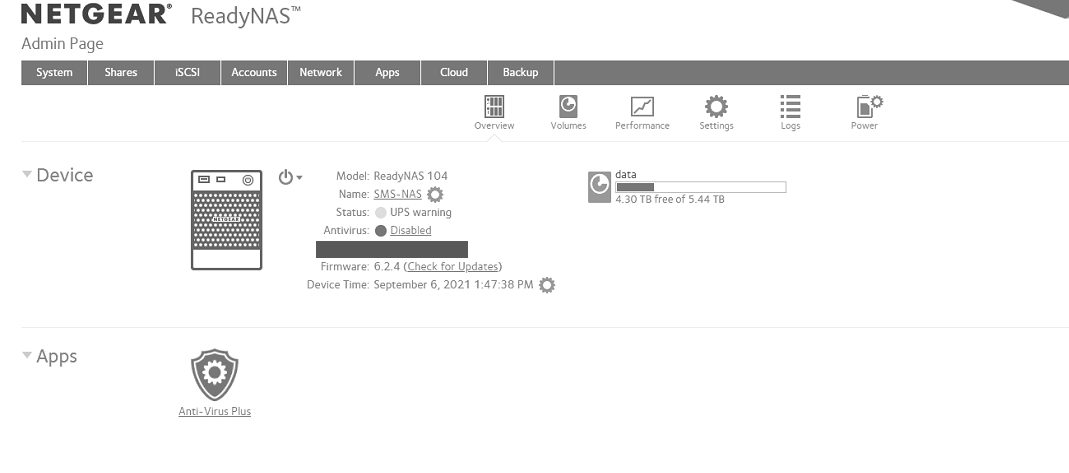
Task: Click the ReadyNAS 104 device image
Action: (x=226, y=219)
